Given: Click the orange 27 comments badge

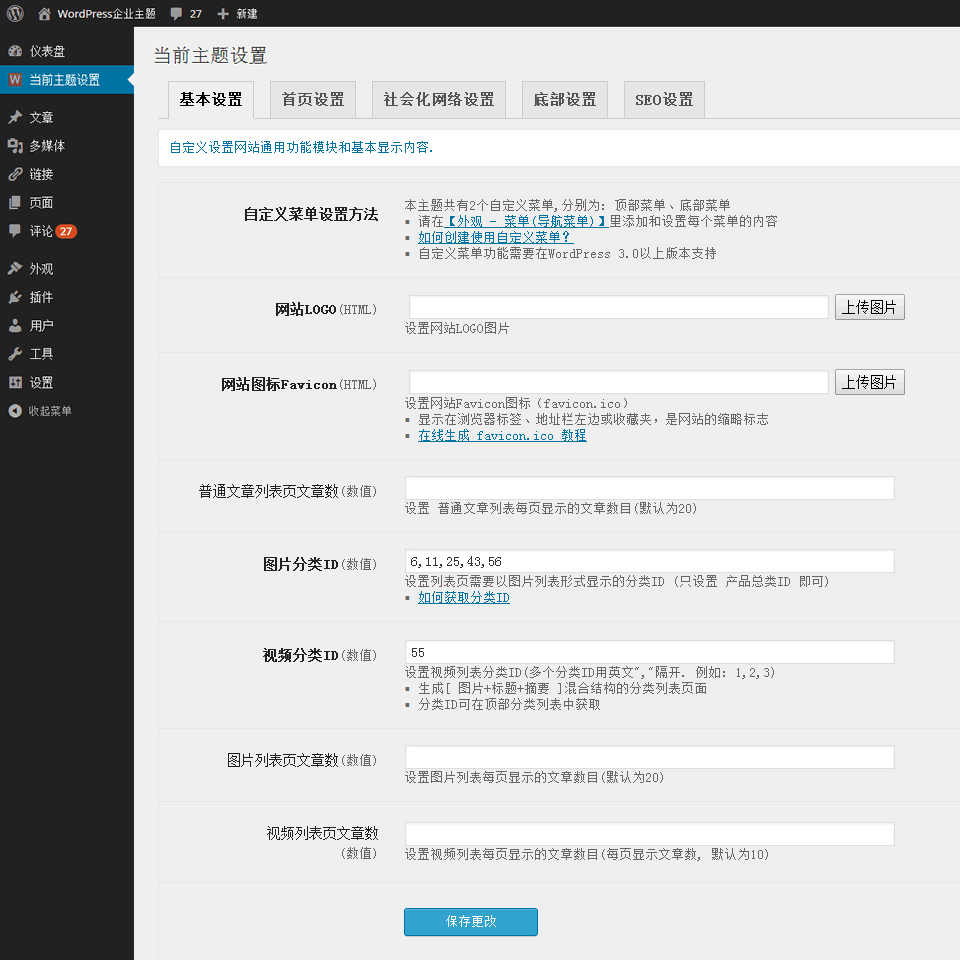Looking at the screenshot, I should point(66,231).
